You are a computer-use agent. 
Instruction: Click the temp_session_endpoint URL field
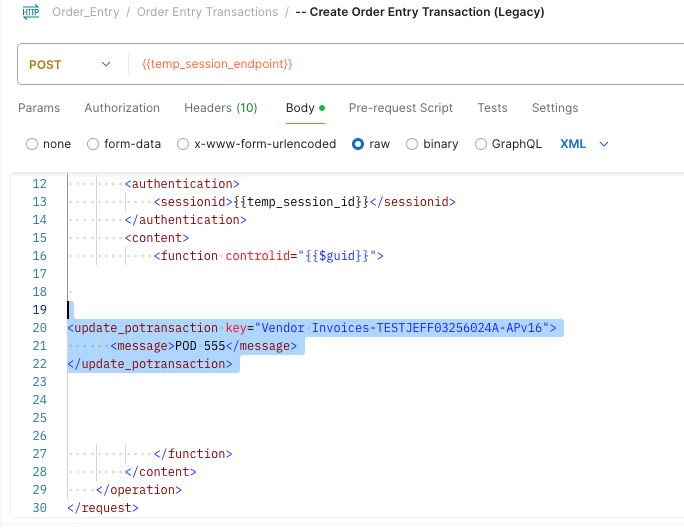click(x=217, y=64)
